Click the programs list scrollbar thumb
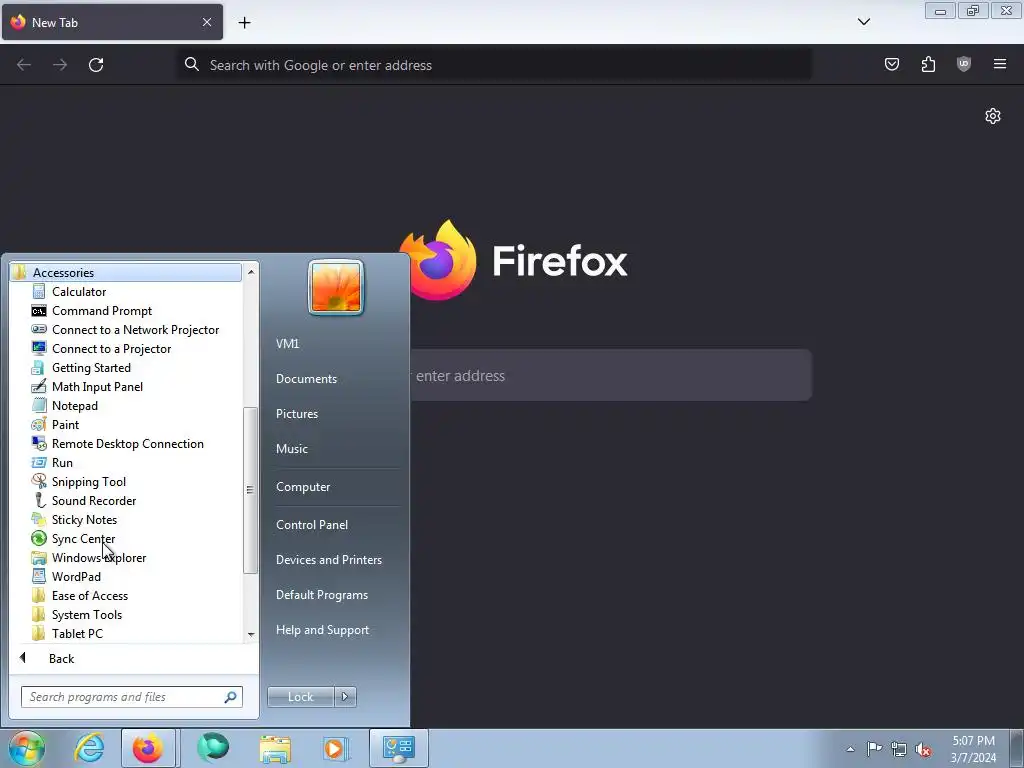This screenshot has width=1024, height=768. tap(249, 490)
